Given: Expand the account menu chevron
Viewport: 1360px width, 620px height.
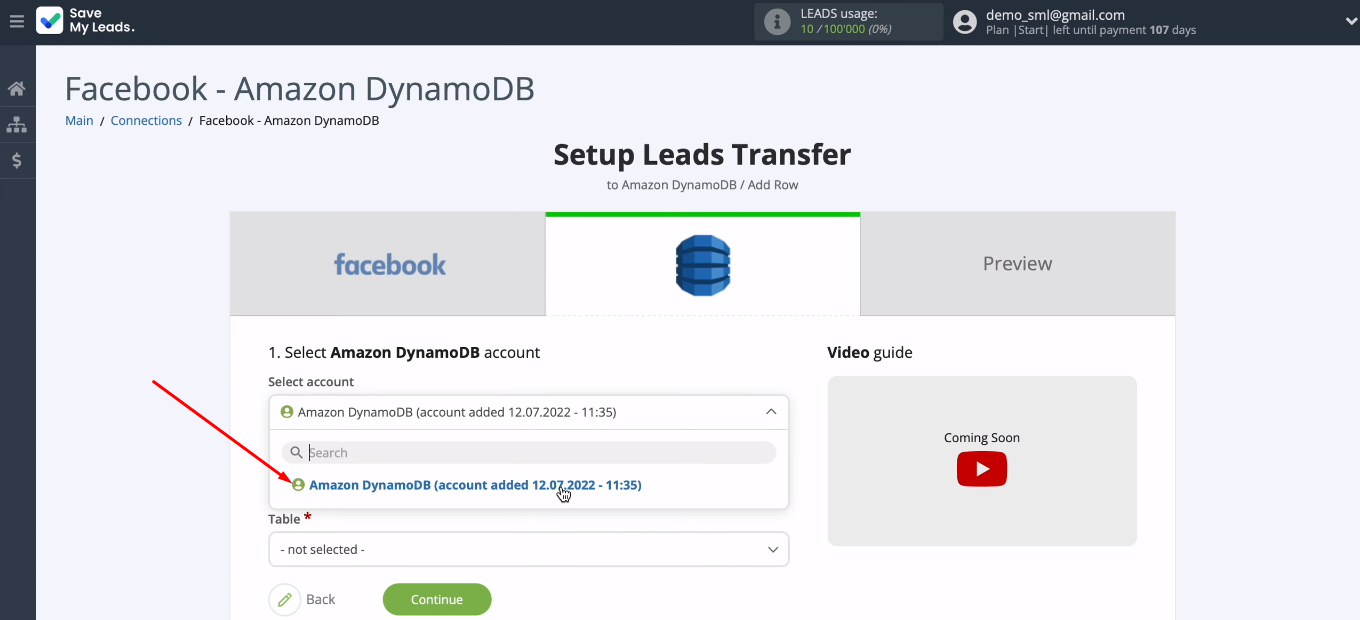Looking at the screenshot, I should click(x=1351, y=22).
